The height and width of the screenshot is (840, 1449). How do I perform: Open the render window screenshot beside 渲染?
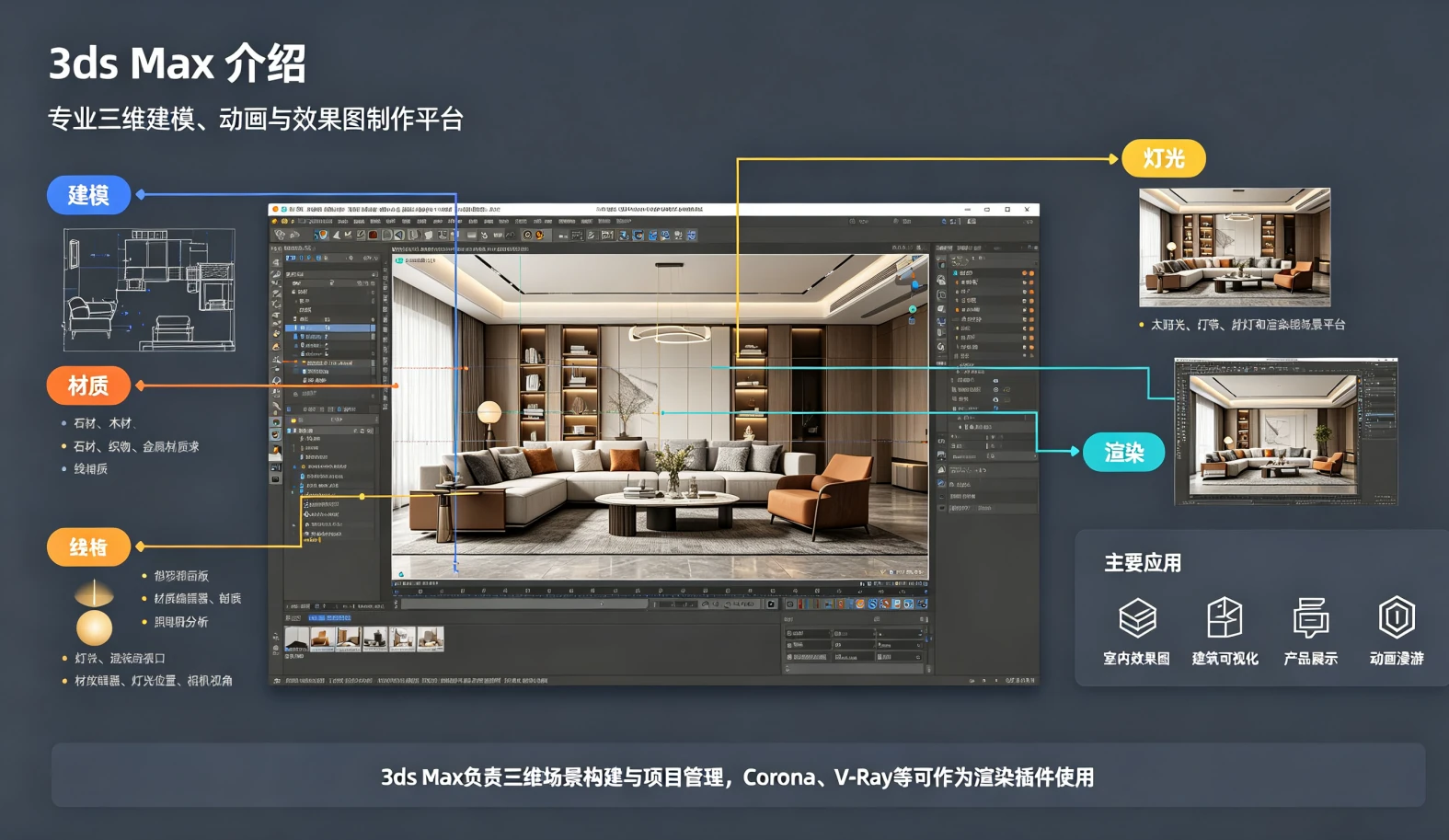tap(1286, 432)
